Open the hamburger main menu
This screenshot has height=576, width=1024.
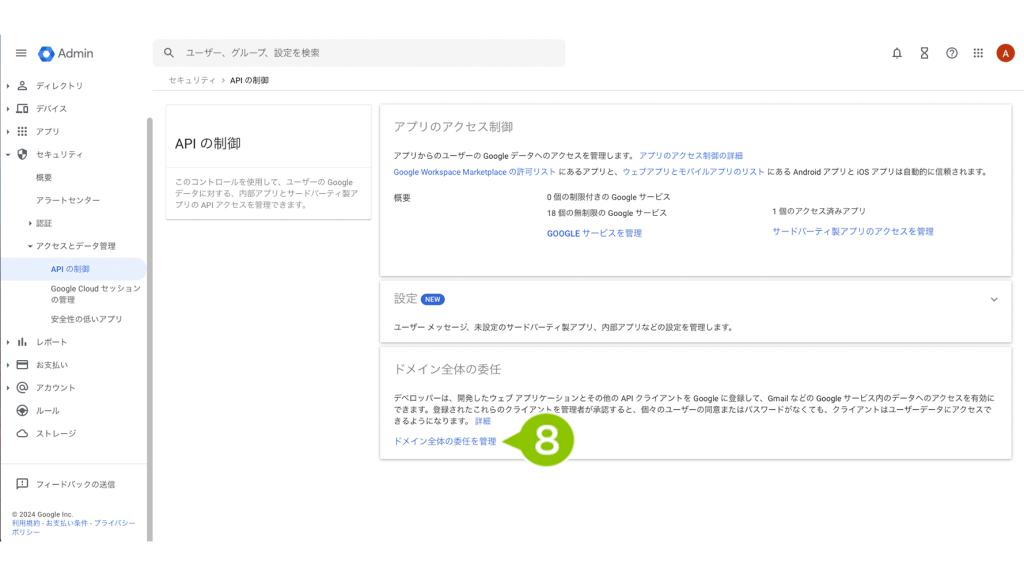(x=21, y=53)
